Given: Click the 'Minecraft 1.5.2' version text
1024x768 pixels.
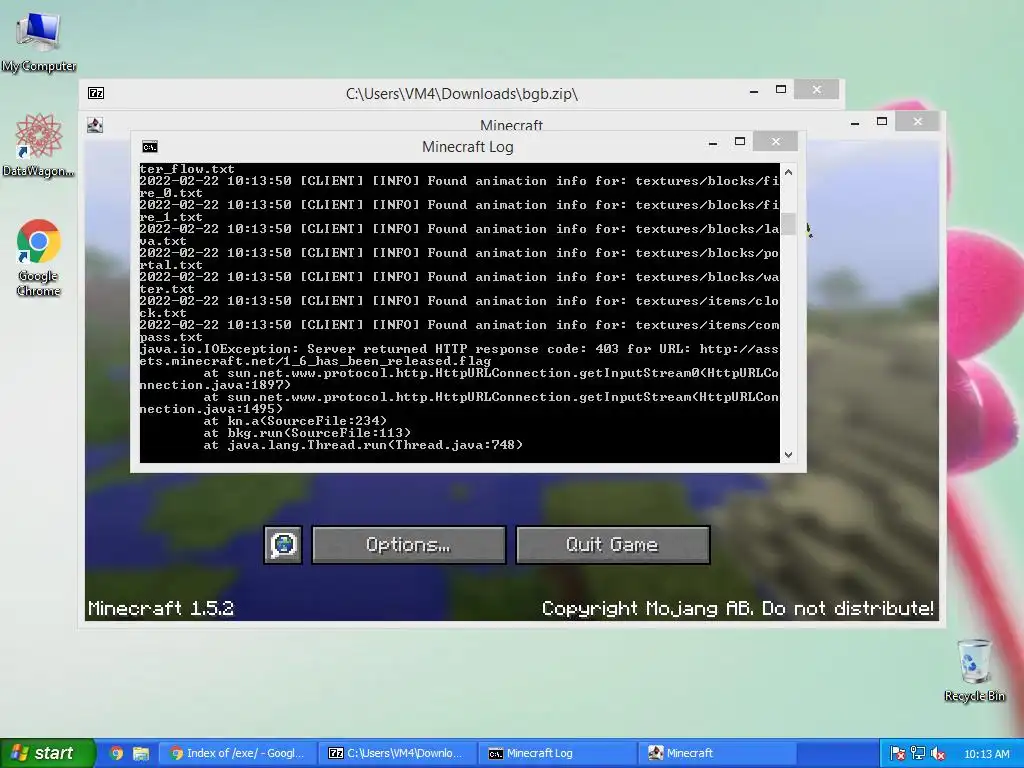Looking at the screenshot, I should (x=161, y=608).
